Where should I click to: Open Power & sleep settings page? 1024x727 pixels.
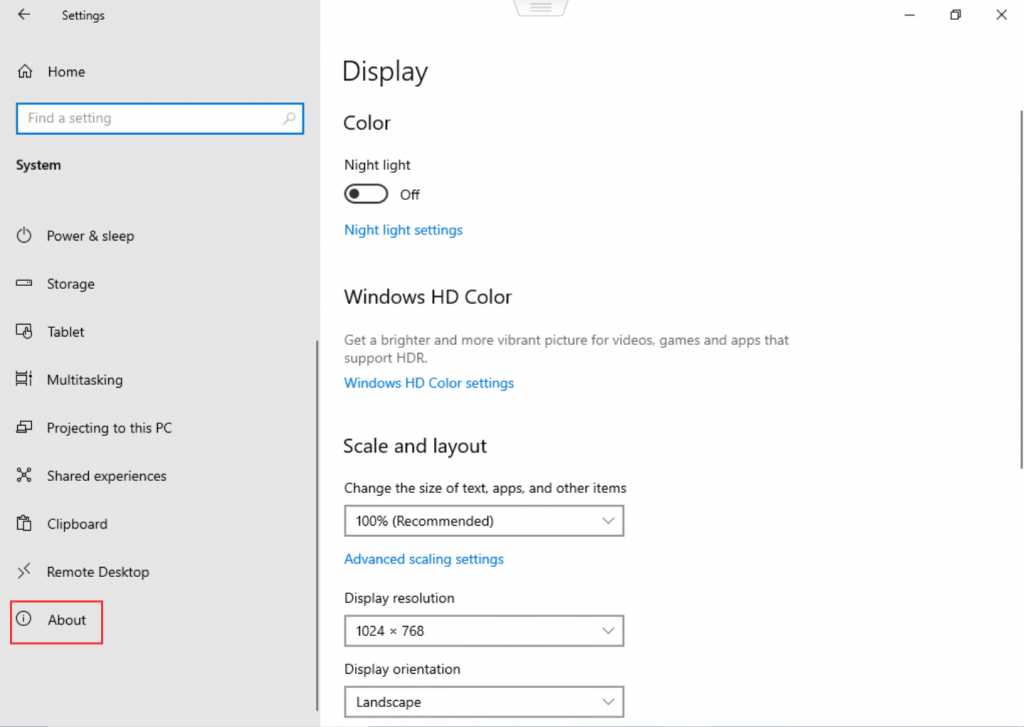click(x=90, y=236)
